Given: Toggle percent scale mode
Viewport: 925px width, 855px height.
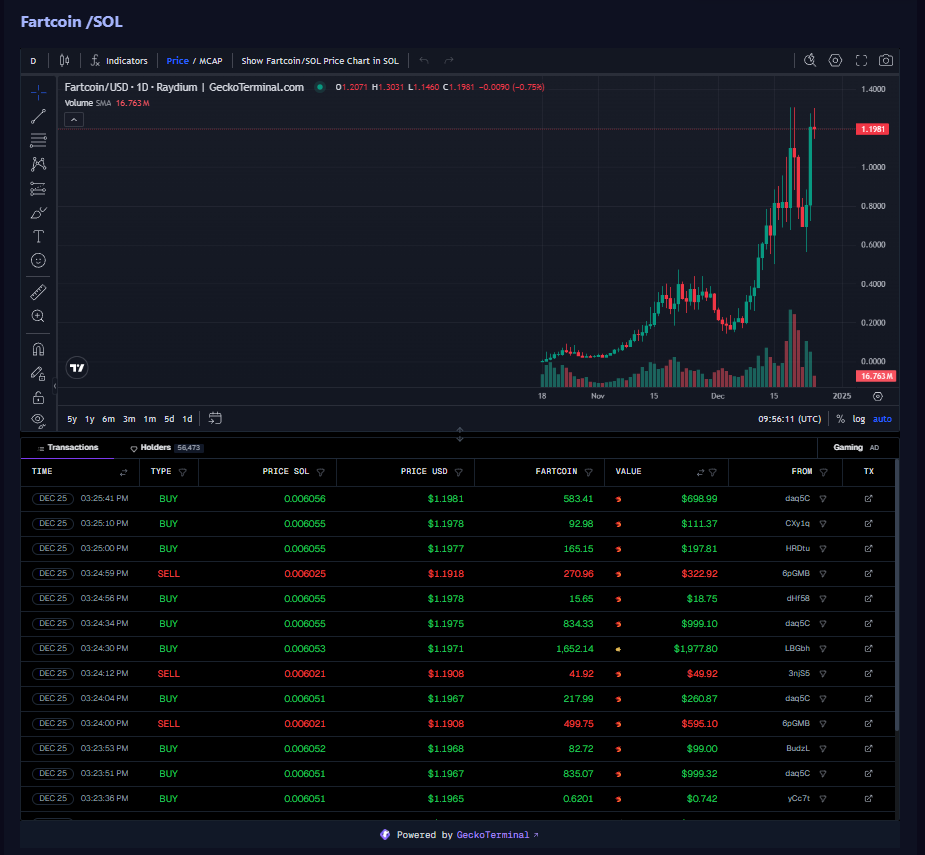Looking at the screenshot, I should coord(841,419).
